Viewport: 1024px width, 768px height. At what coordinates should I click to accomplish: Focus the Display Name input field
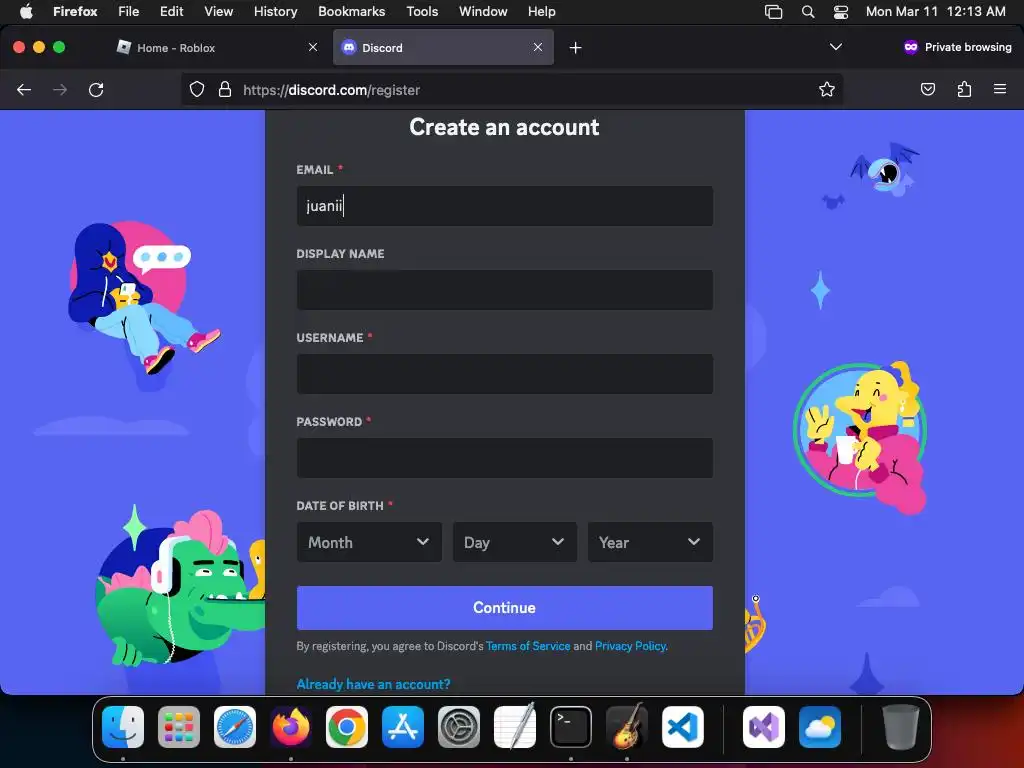click(x=504, y=290)
